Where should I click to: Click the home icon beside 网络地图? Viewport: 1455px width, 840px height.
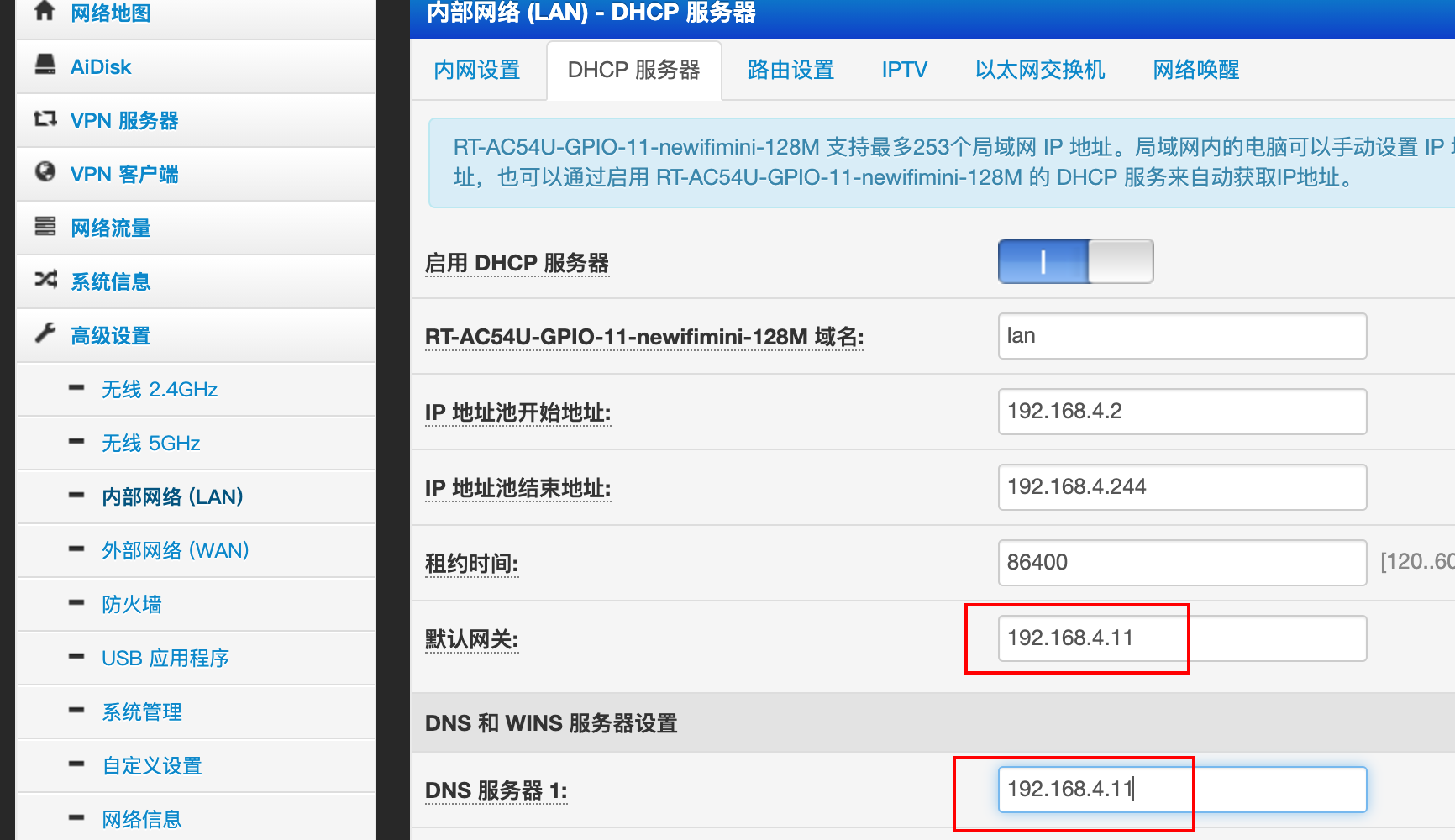[x=45, y=11]
